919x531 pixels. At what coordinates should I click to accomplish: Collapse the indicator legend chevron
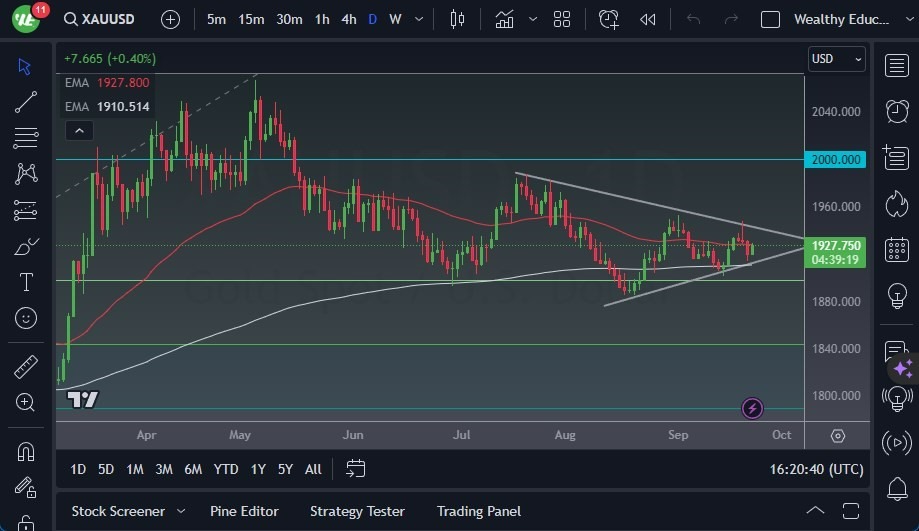[x=78, y=130]
